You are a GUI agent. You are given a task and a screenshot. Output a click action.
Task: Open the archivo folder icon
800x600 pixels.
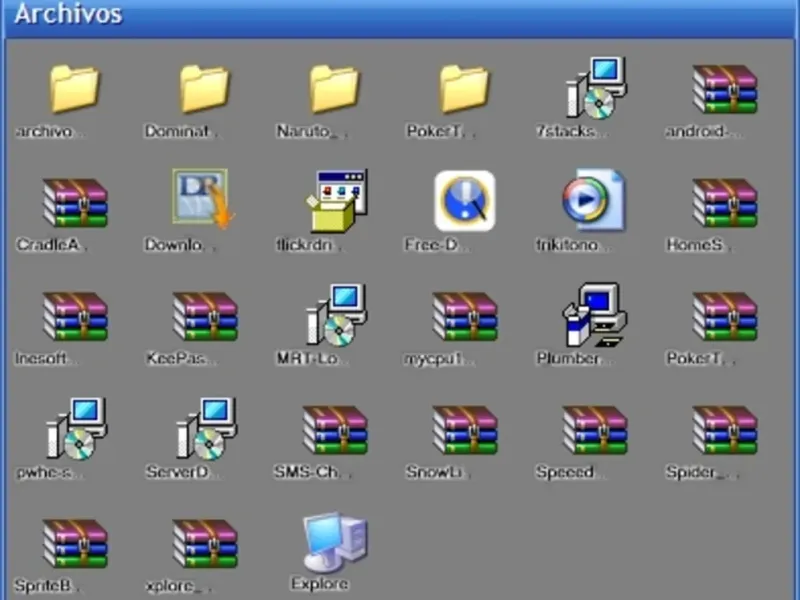(x=74, y=88)
